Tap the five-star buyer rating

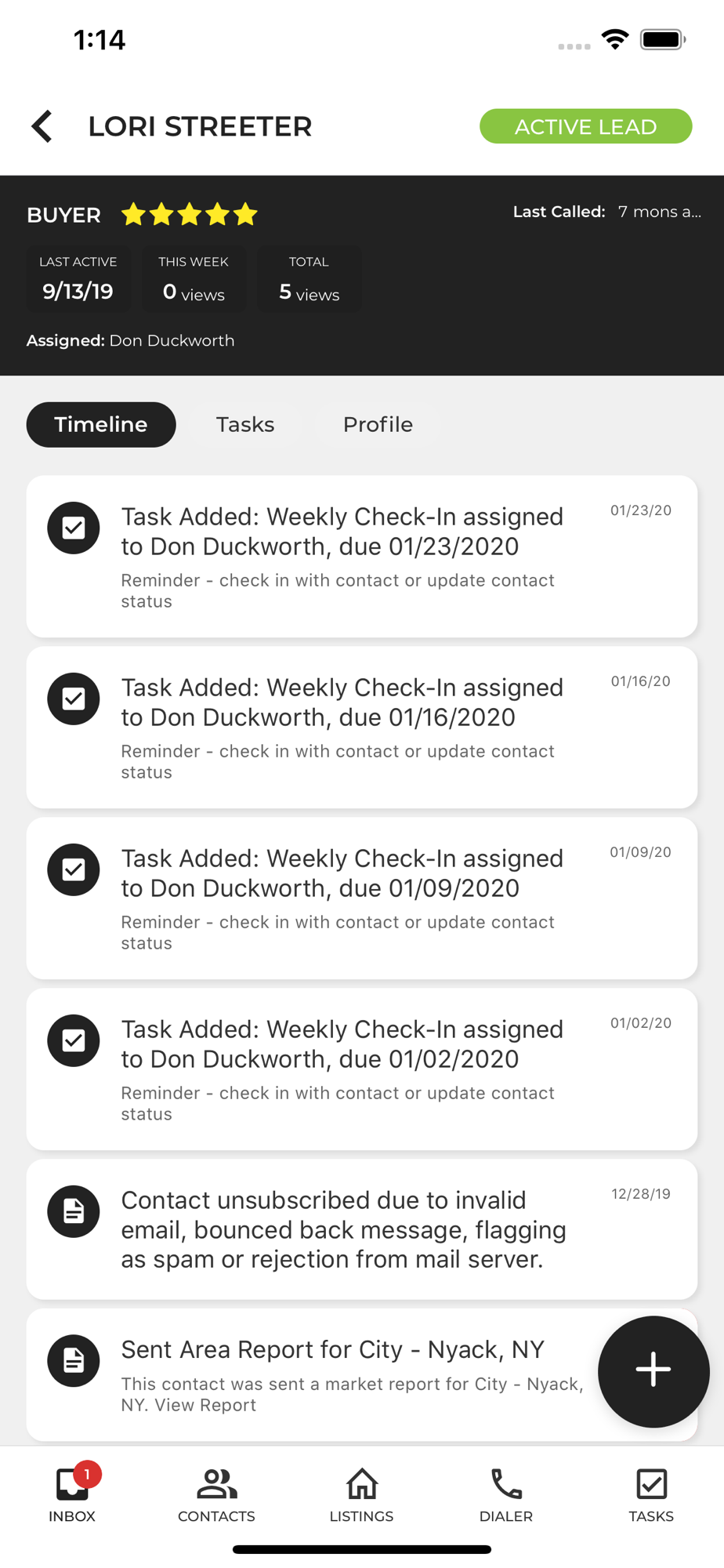tap(190, 214)
